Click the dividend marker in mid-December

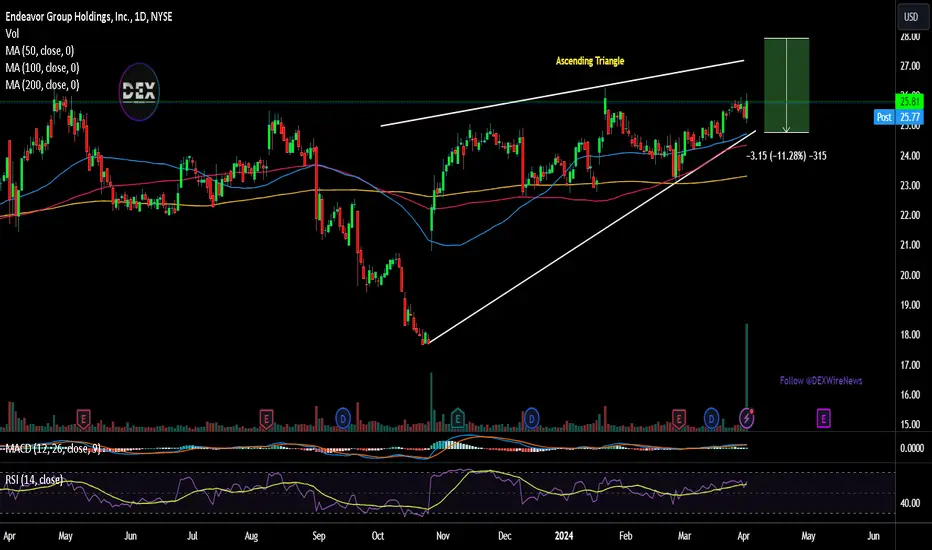point(531,419)
